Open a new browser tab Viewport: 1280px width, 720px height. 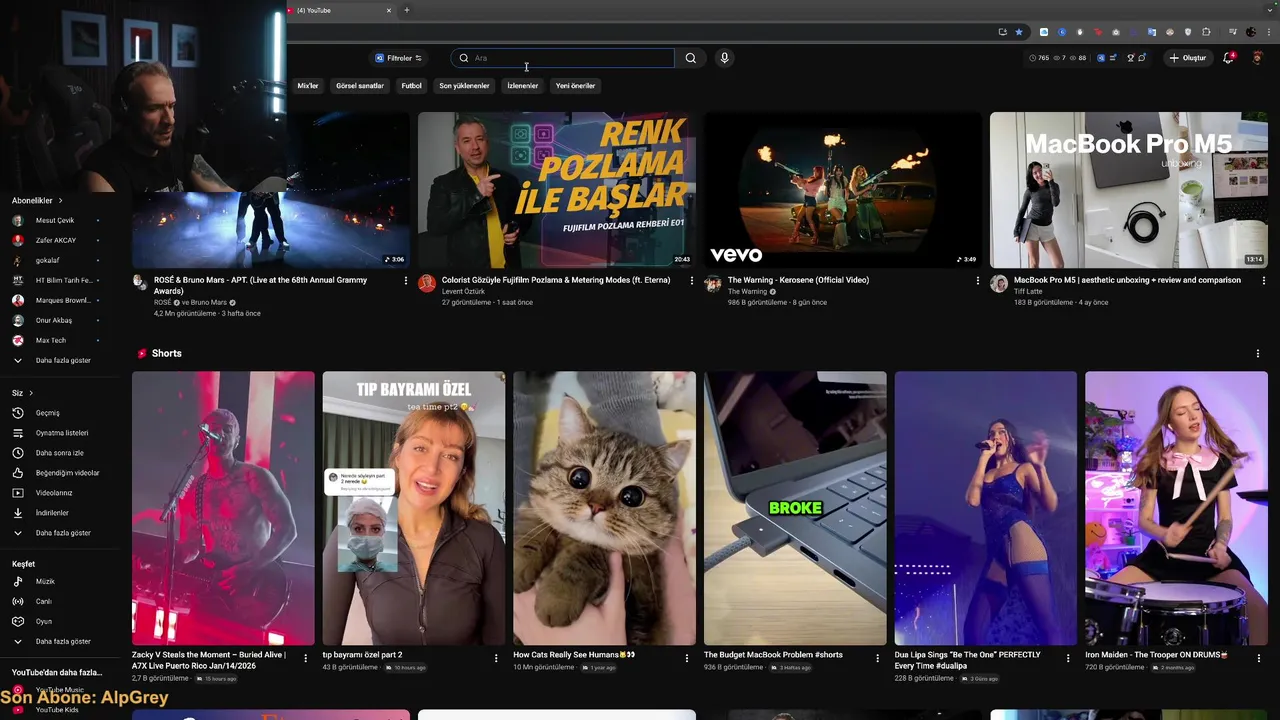click(x=406, y=10)
